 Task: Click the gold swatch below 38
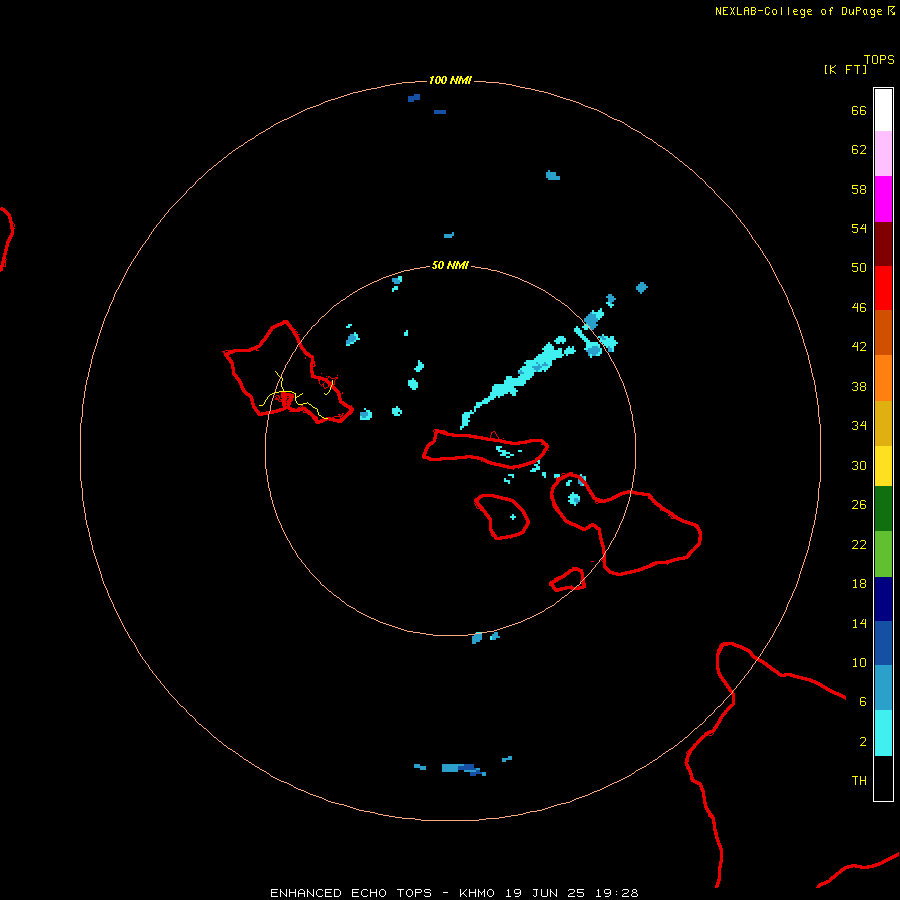click(883, 423)
